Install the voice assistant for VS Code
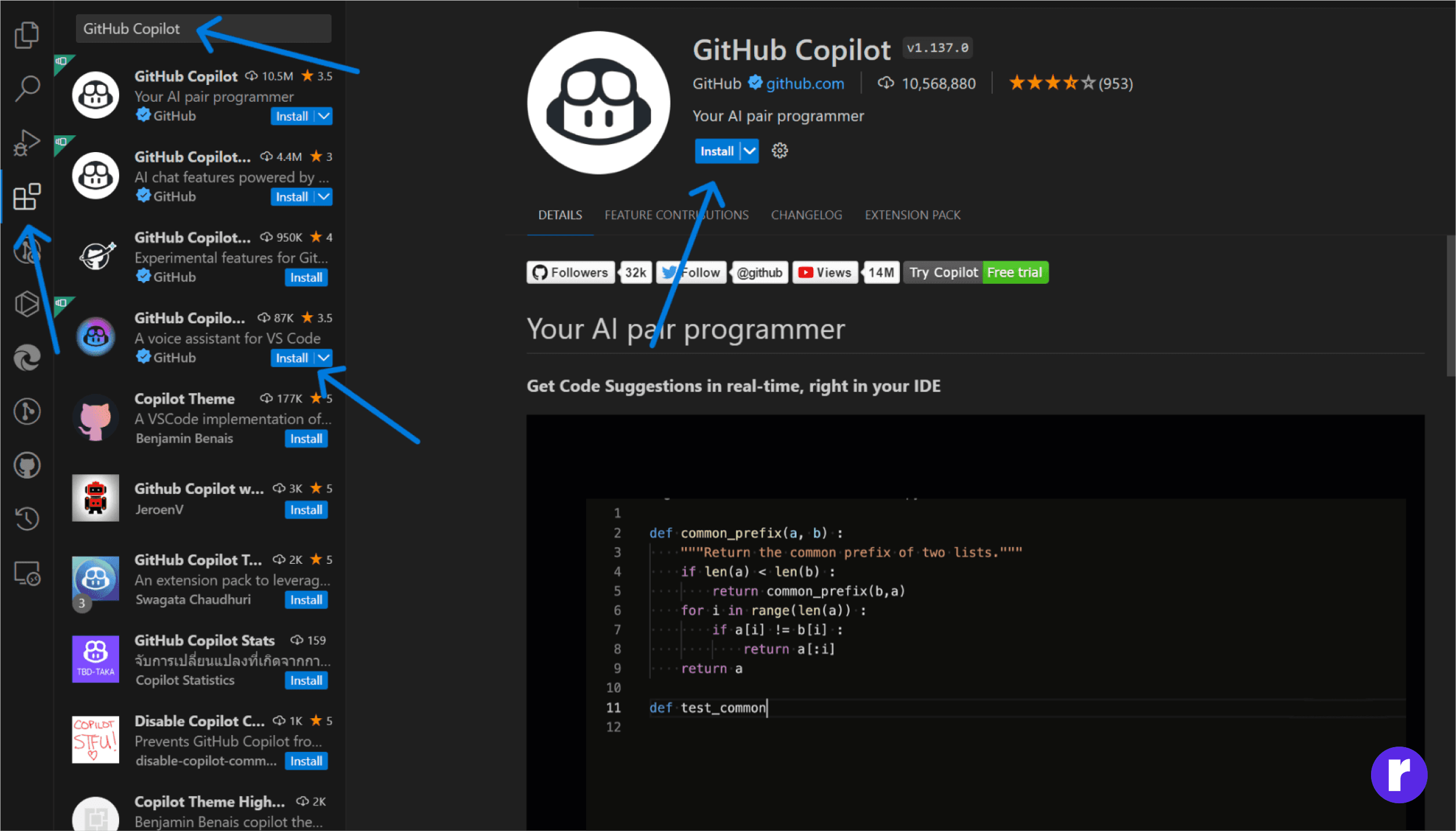 point(292,358)
